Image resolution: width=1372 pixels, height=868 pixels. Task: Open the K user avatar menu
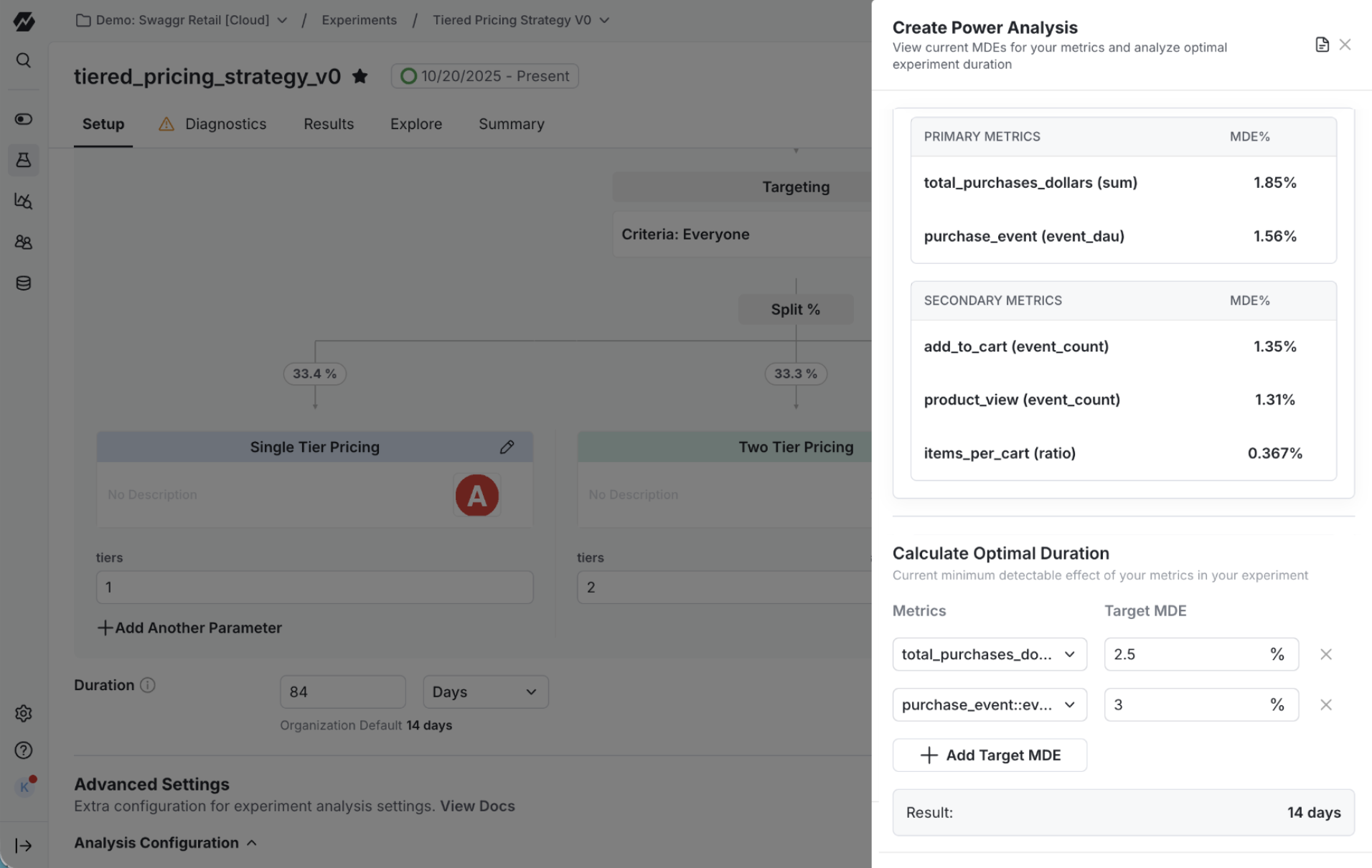click(24, 786)
